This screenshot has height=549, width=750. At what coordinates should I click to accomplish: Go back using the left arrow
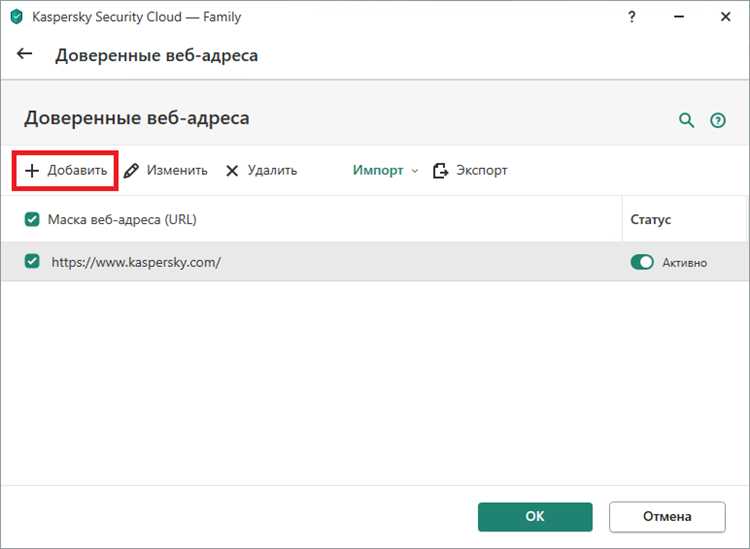pos(25,55)
